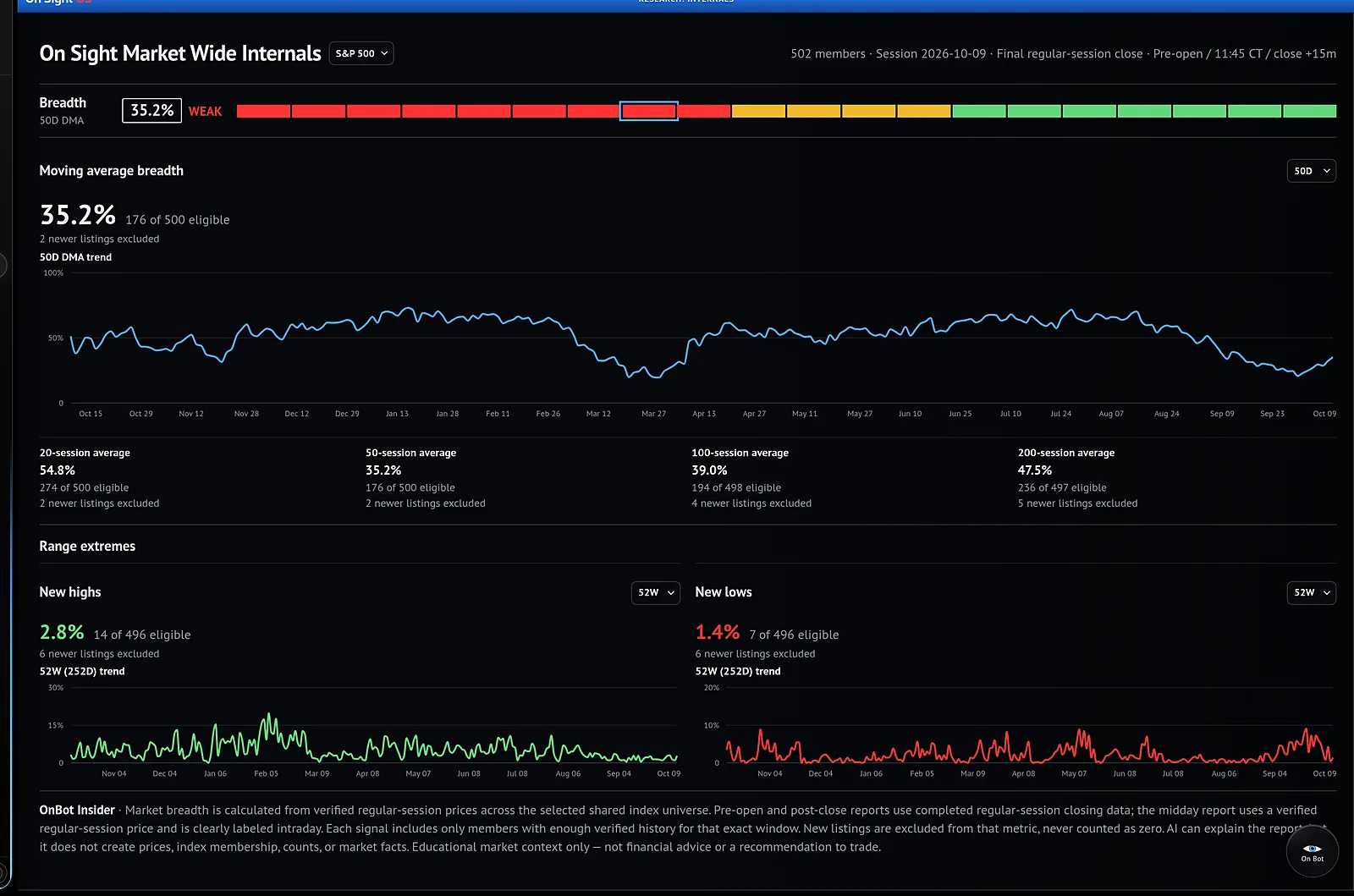Viewport: 1354px width, 896px height.
Task: Expand the 50D moving average period dropdown
Action: (1311, 171)
